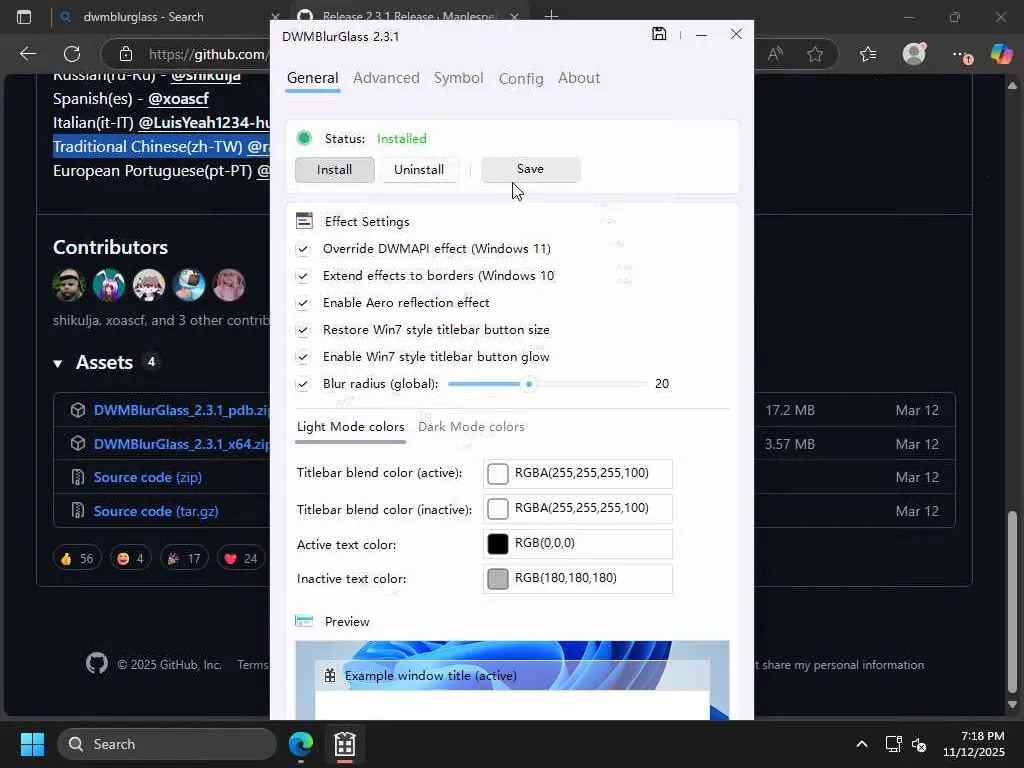Toggle Restore Win7 style titlebar button size

point(303,330)
